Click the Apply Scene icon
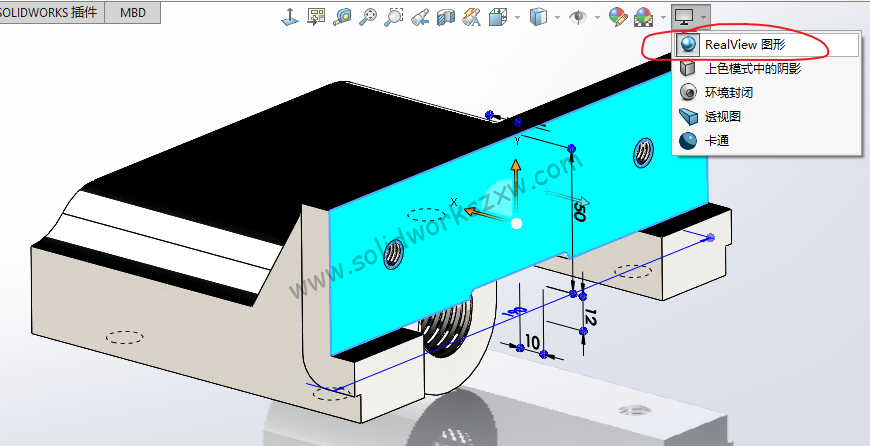 pyautogui.click(x=644, y=17)
